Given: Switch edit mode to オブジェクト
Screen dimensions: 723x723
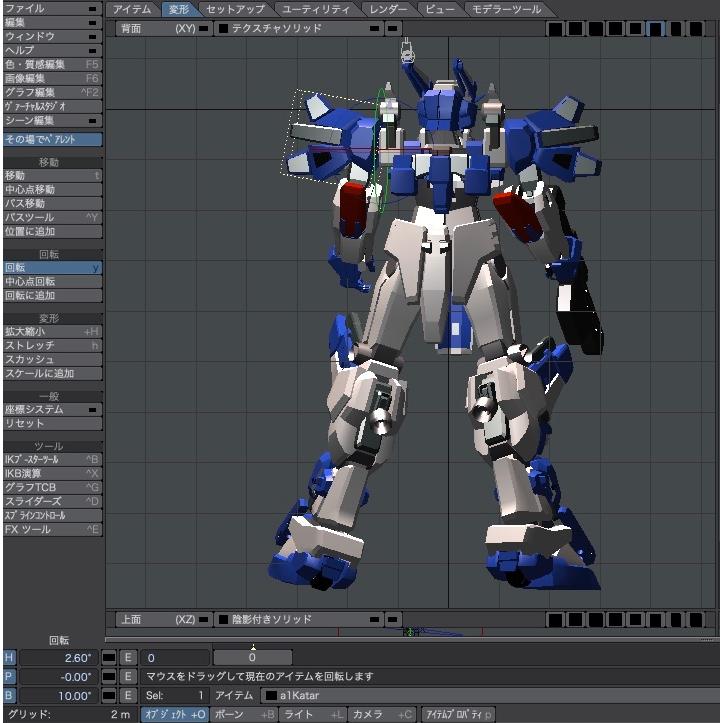Looking at the screenshot, I should point(175,714).
